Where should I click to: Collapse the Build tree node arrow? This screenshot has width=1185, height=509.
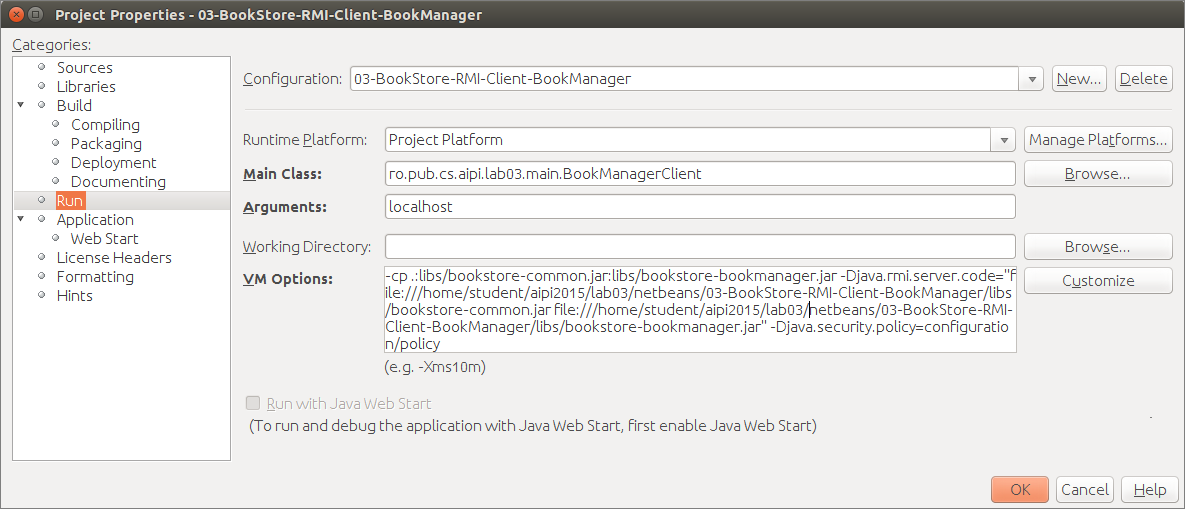pos(21,105)
